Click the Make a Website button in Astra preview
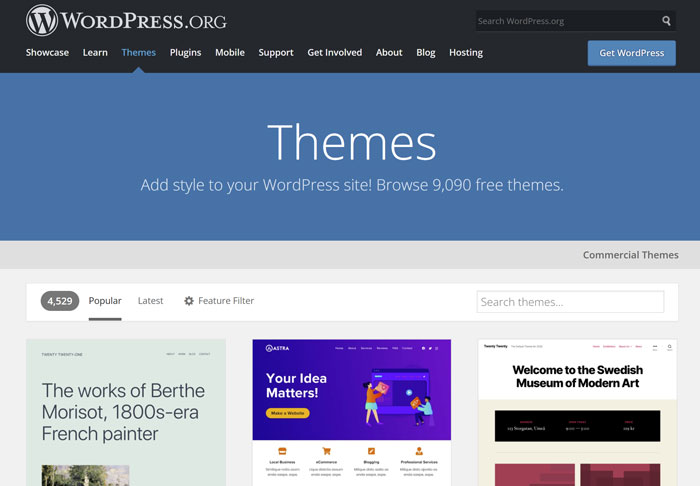 [288, 413]
